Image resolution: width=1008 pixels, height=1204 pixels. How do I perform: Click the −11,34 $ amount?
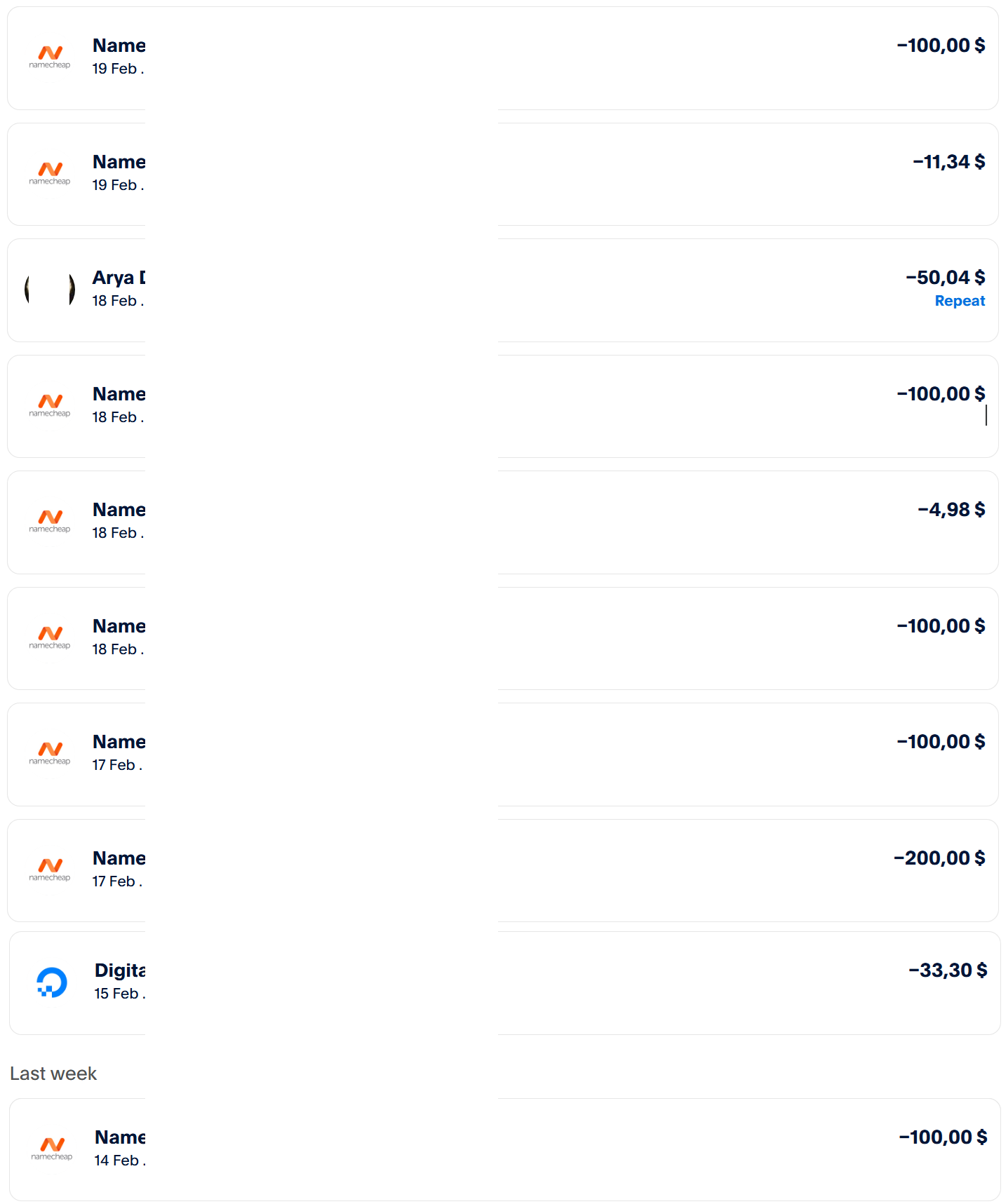pos(948,162)
